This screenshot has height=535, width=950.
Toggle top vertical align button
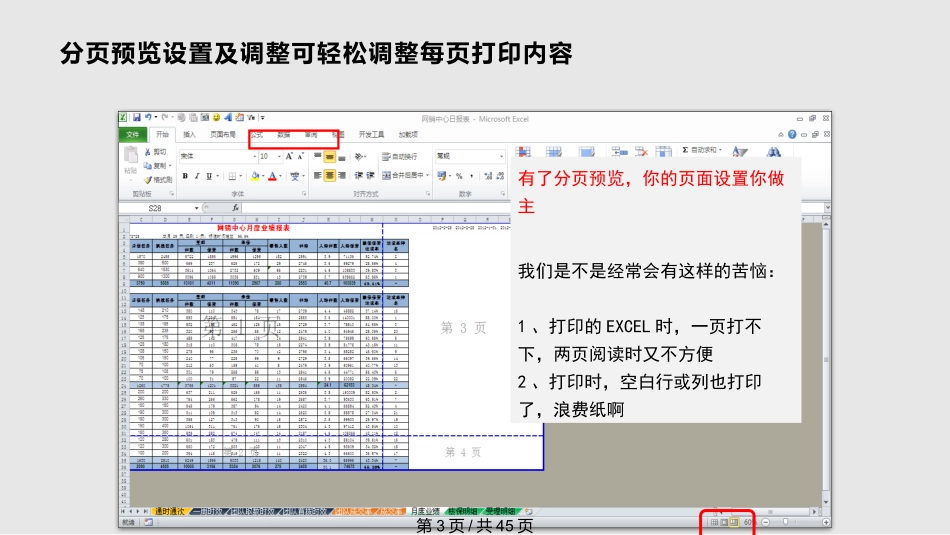point(317,156)
